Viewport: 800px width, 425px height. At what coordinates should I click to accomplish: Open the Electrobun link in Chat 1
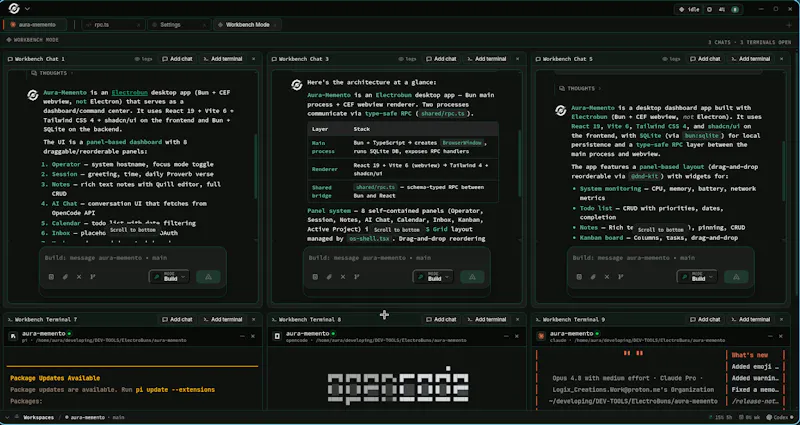(x=132, y=93)
